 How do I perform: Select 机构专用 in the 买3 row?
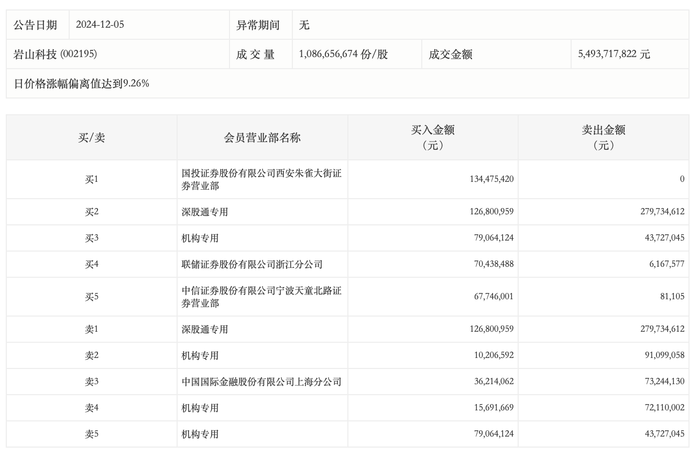[x=200, y=238]
